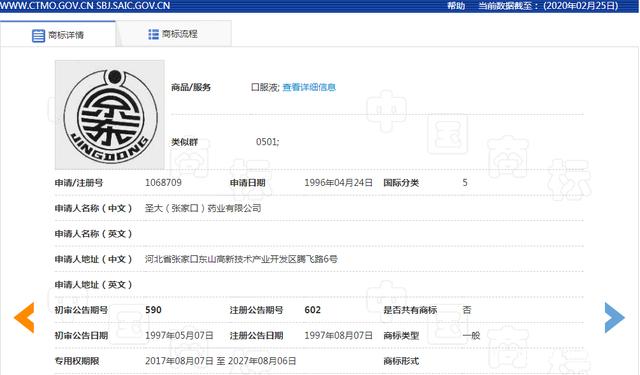Select registration number 1068709

click(163, 182)
